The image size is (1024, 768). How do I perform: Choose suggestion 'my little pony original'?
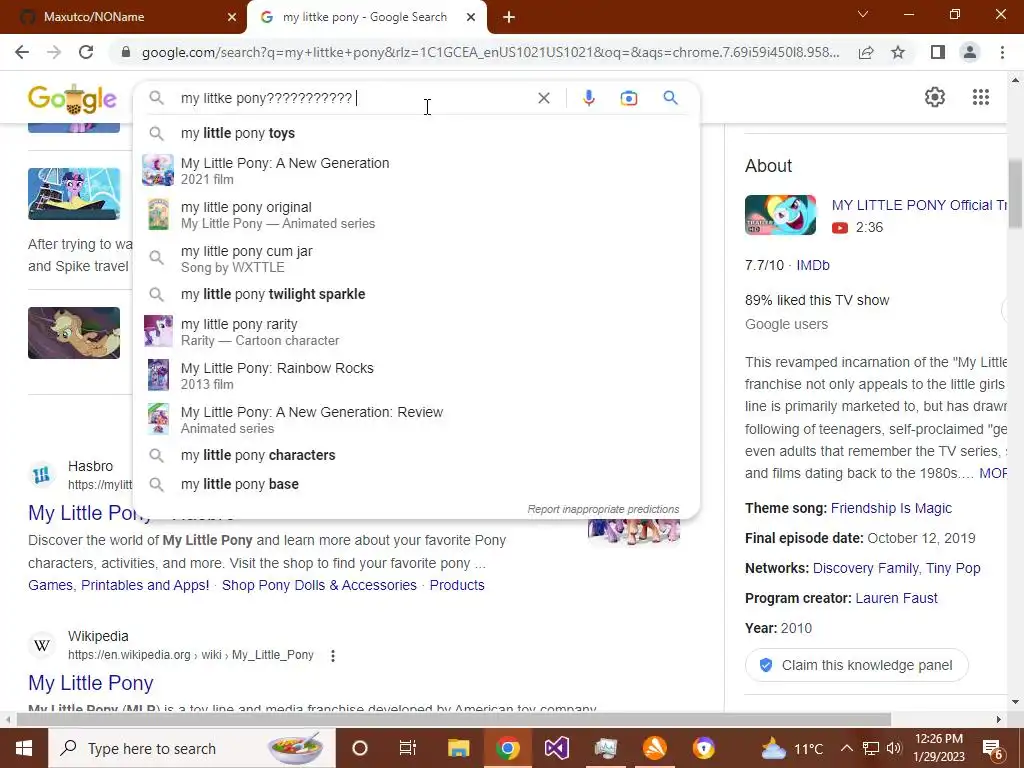tap(416, 215)
